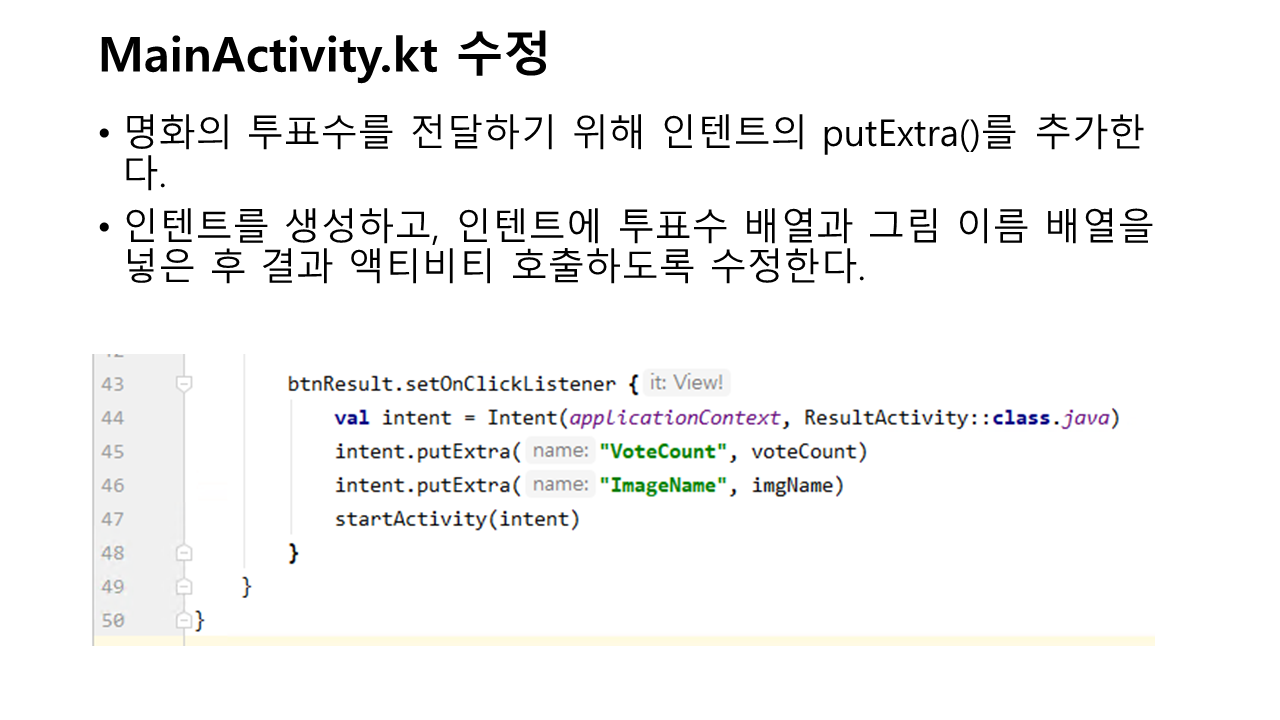This screenshot has width=1280, height=720.
Task: Click line number 44 in the gutter
Action: 113,418
